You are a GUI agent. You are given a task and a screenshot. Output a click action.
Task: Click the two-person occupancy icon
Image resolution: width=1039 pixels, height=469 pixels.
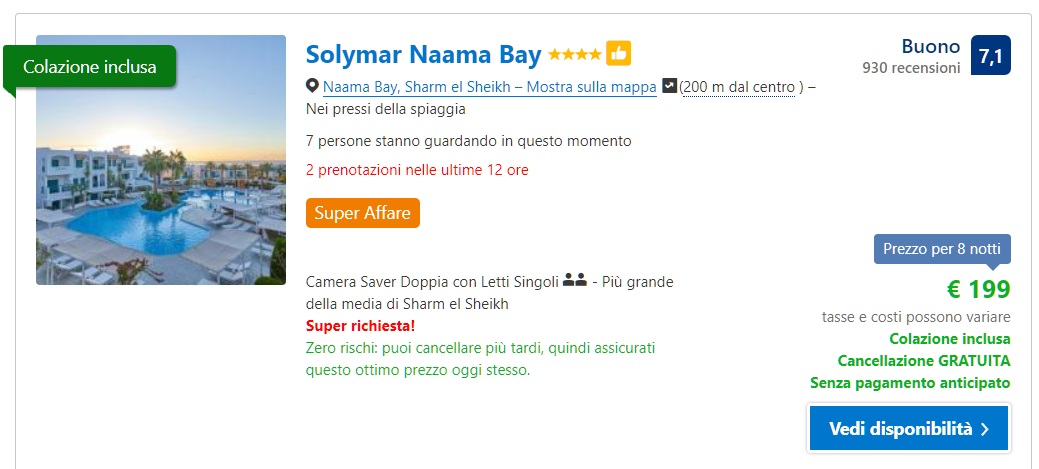574,282
